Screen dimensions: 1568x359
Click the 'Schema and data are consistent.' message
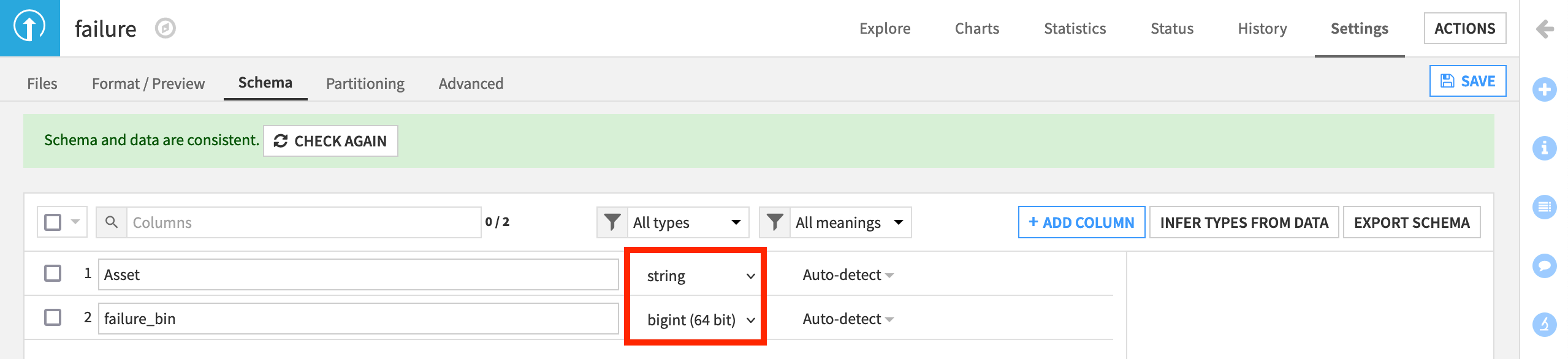(x=151, y=140)
